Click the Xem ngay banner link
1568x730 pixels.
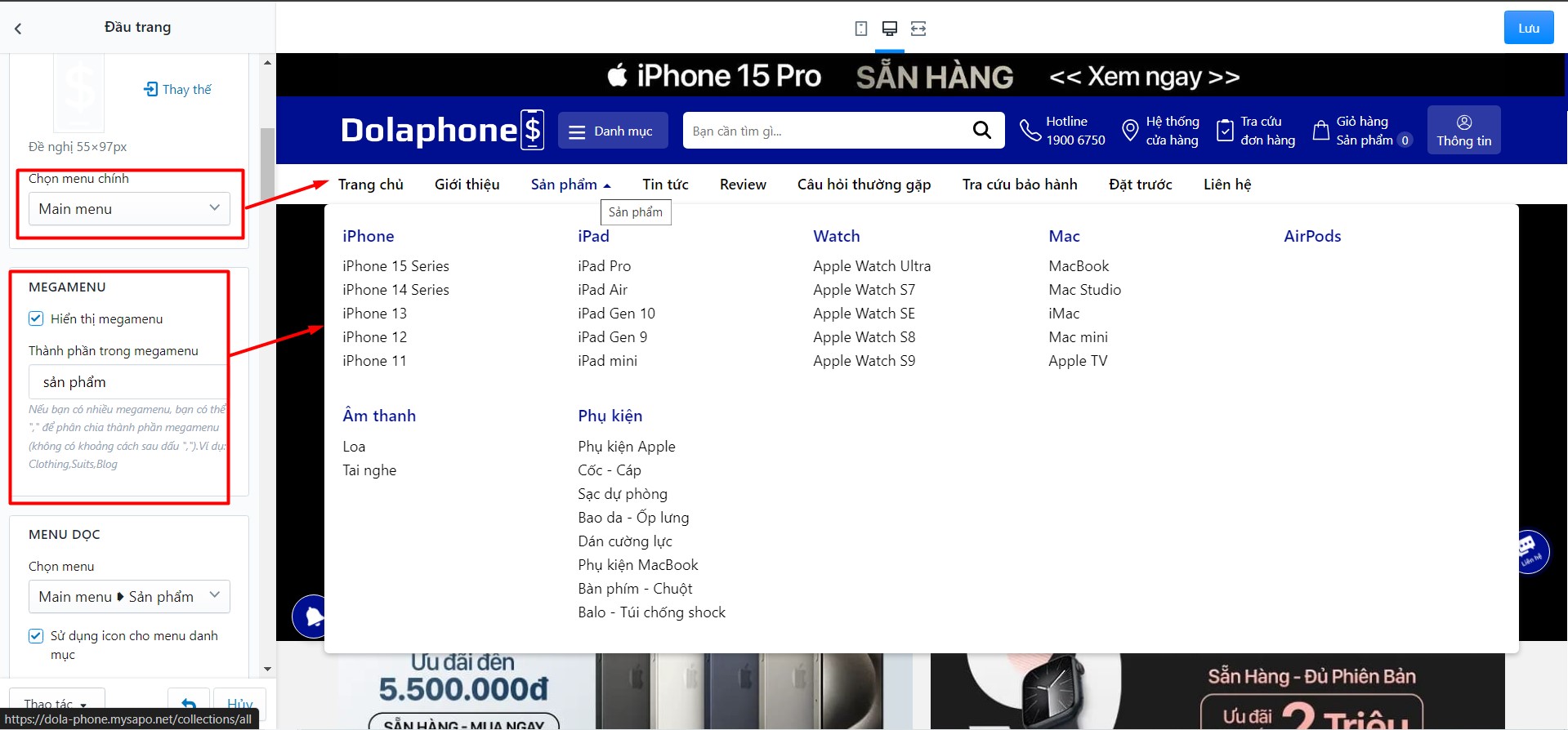coord(1145,77)
